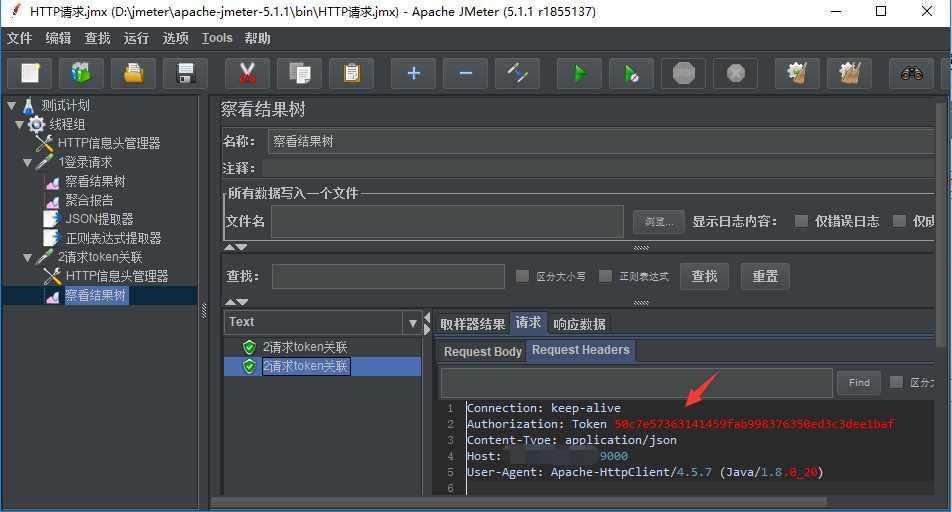Switch to the 请求 tab
The height and width of the screenshot is (512, 952).
(x=528, y=323)
